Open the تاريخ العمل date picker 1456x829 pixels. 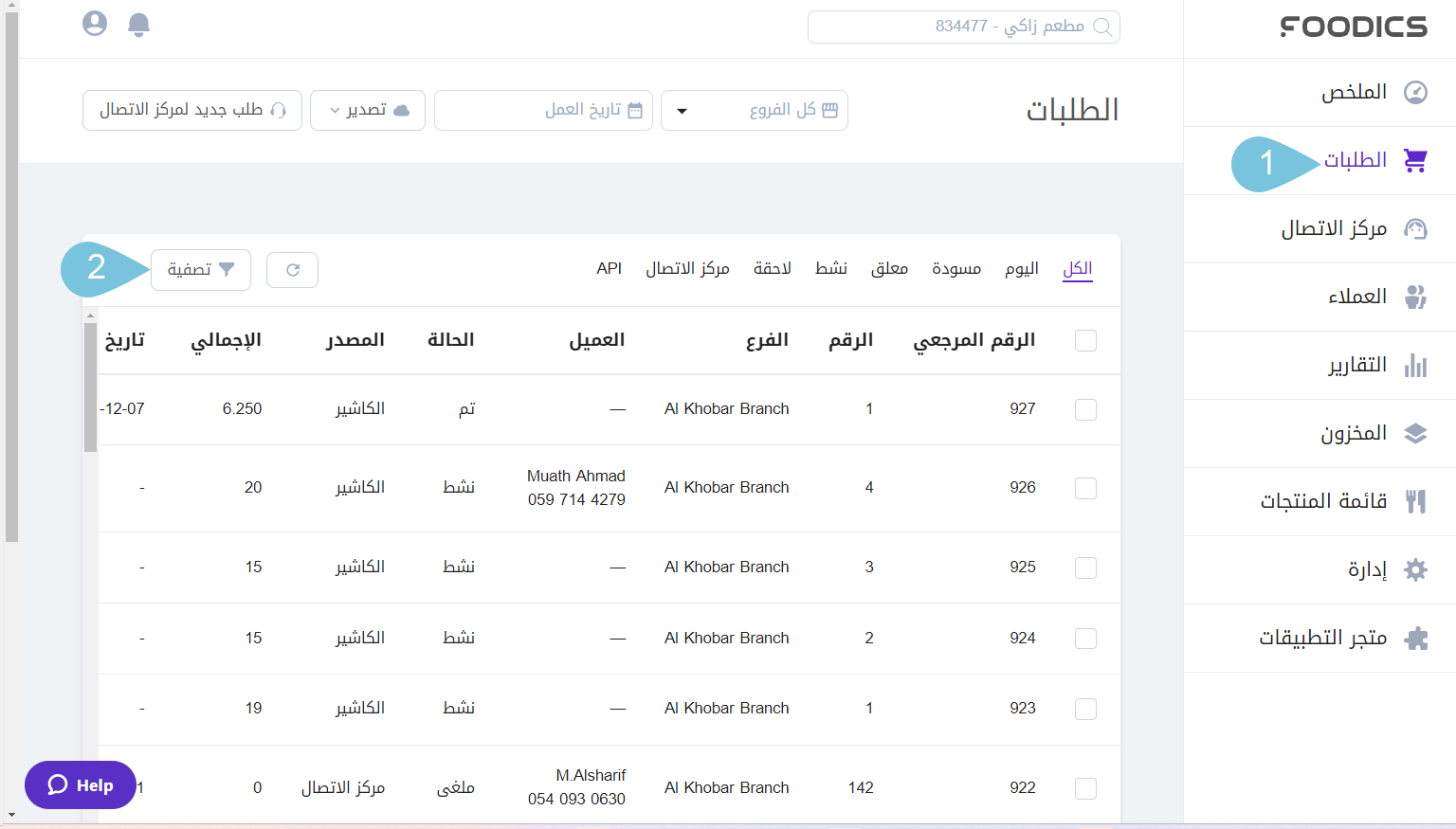coord(542,110)
